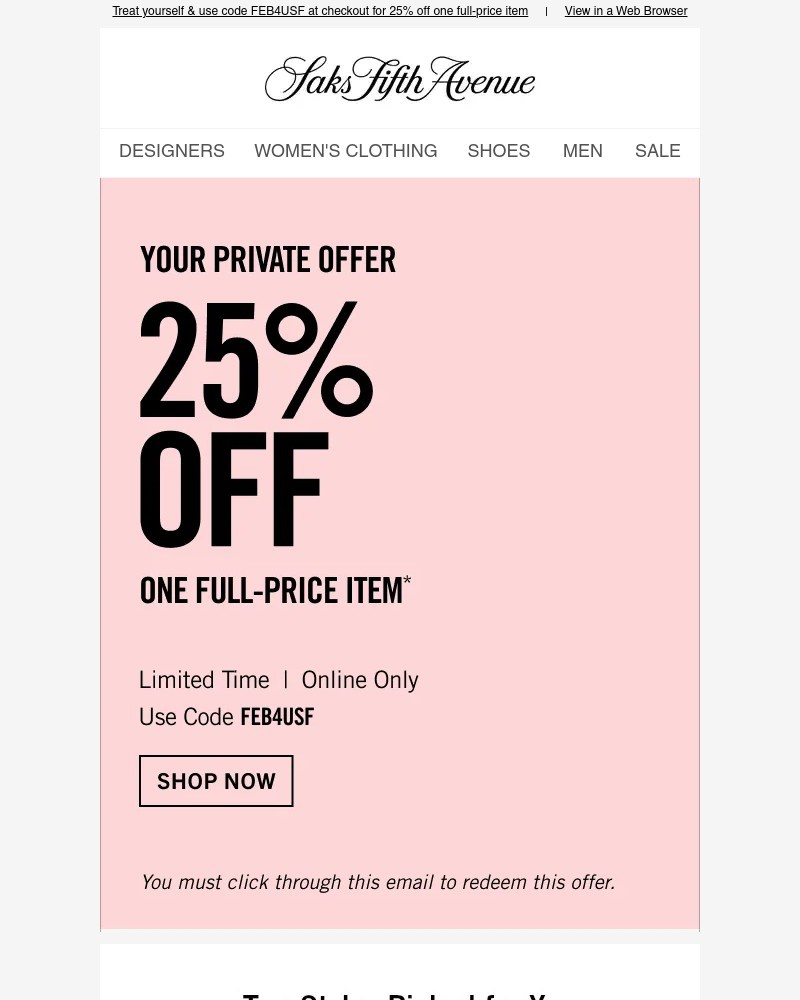The height and width of the screenshot is (1000, 800).
Task: Navigate to the SHOES section
Action: 498,151
